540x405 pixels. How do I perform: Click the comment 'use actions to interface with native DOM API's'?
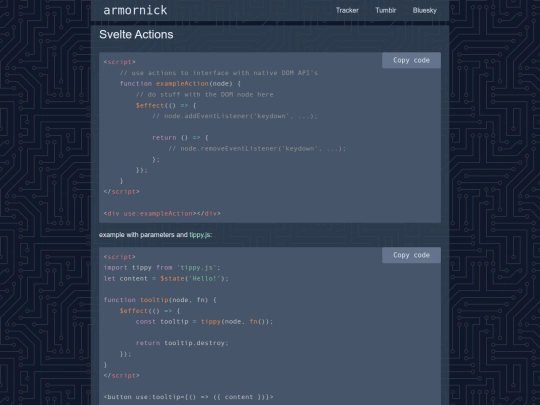coord(218,73)
